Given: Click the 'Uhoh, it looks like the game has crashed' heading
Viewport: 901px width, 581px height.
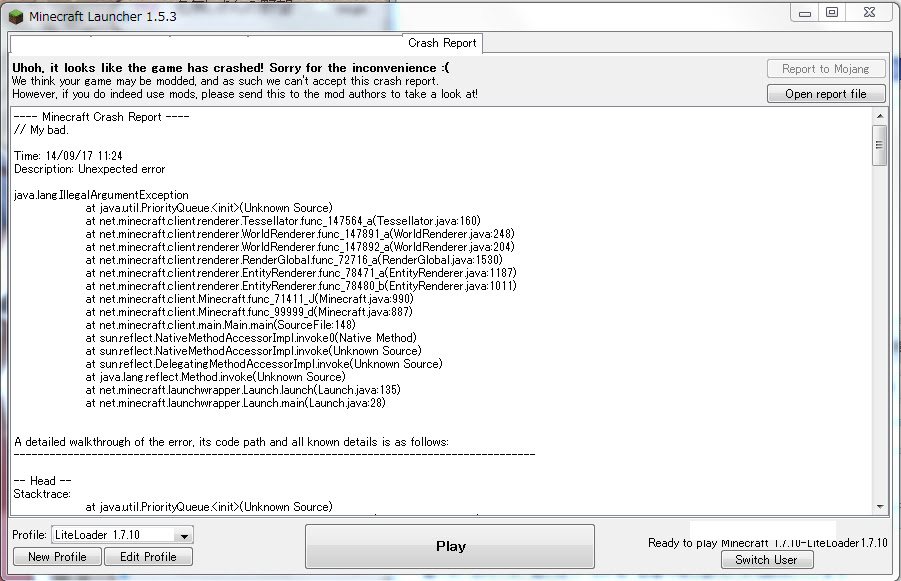Looking at the screenshot, I should point(231,68).
